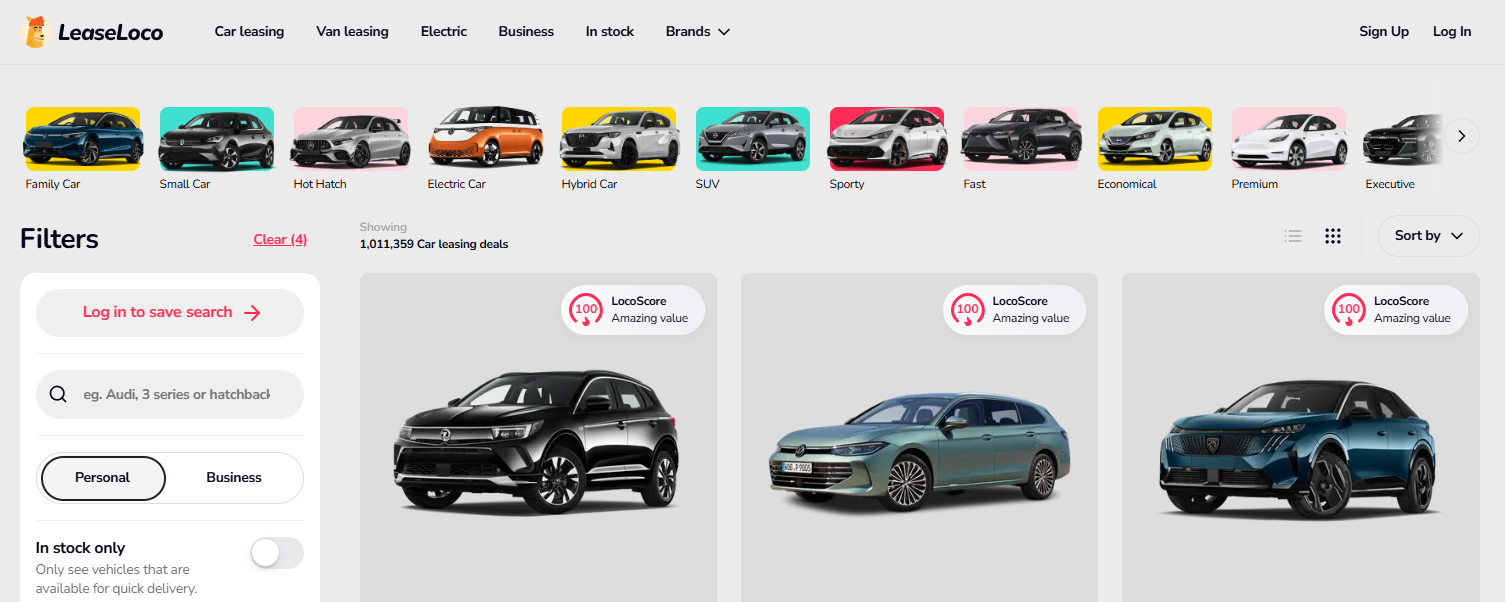This screenshot has width=1505, height=602.
Task: Switch to list view layout
Action: (1293, 236)
